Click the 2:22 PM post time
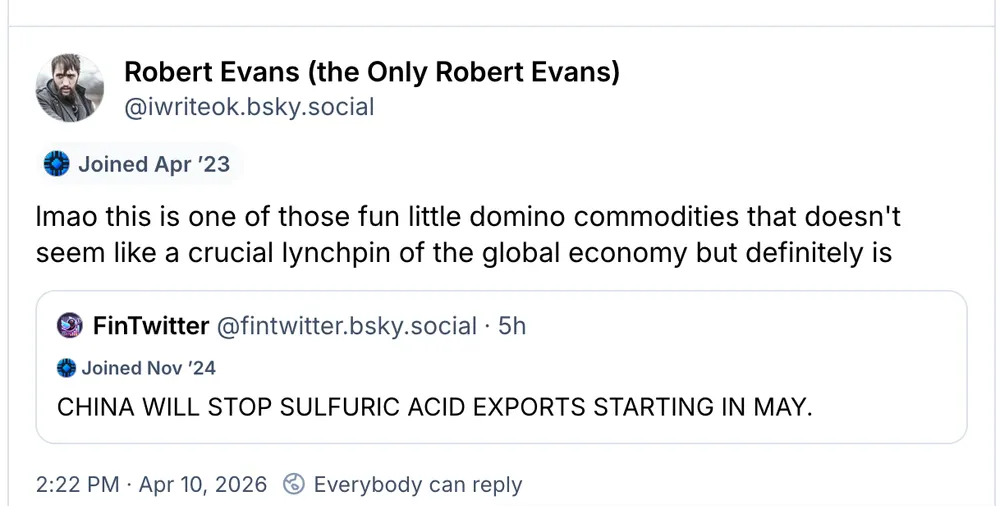 click(76, 485)
